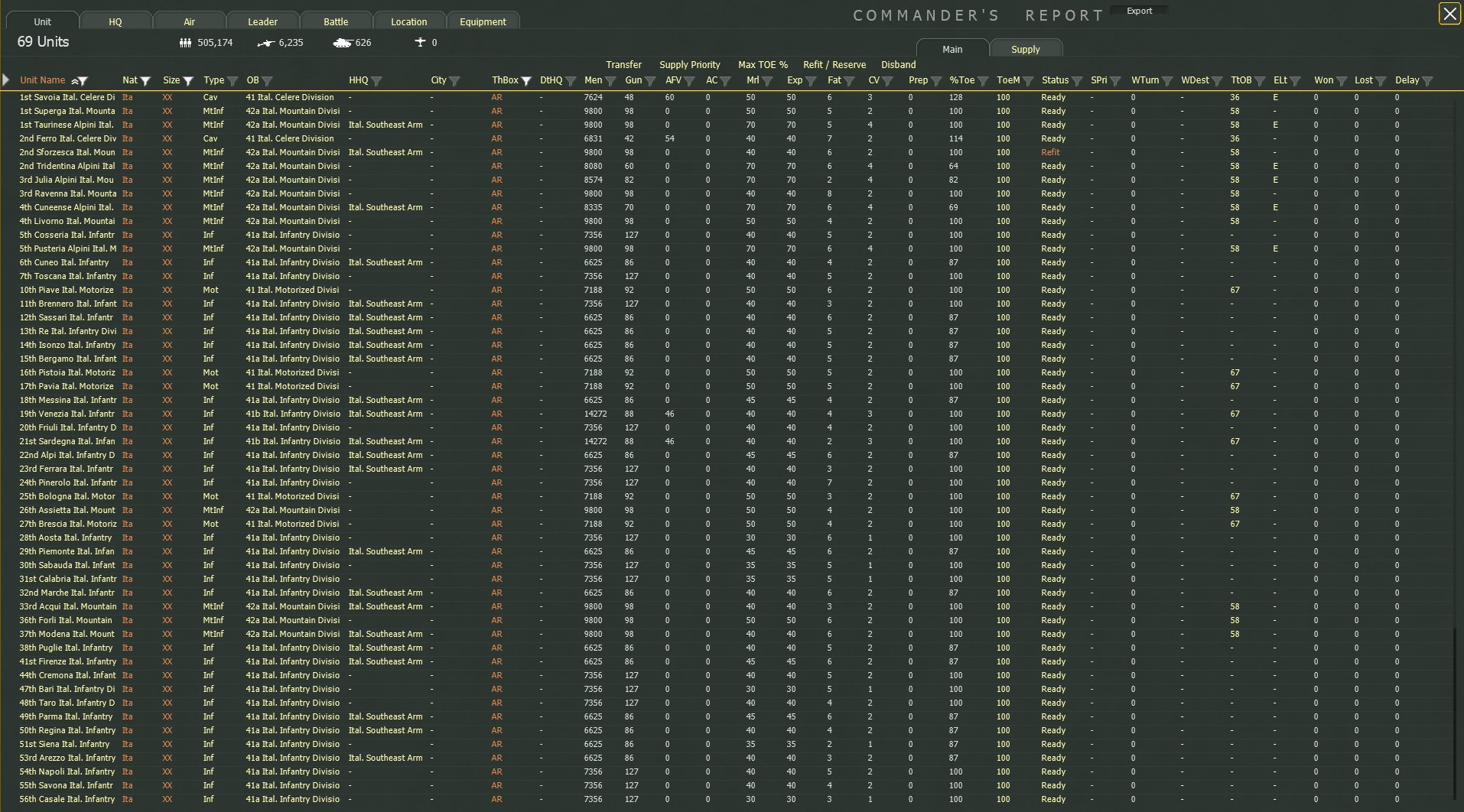Open the filter funnel for Men column
Screen dimensions: 1464x812
pos(610,81)
